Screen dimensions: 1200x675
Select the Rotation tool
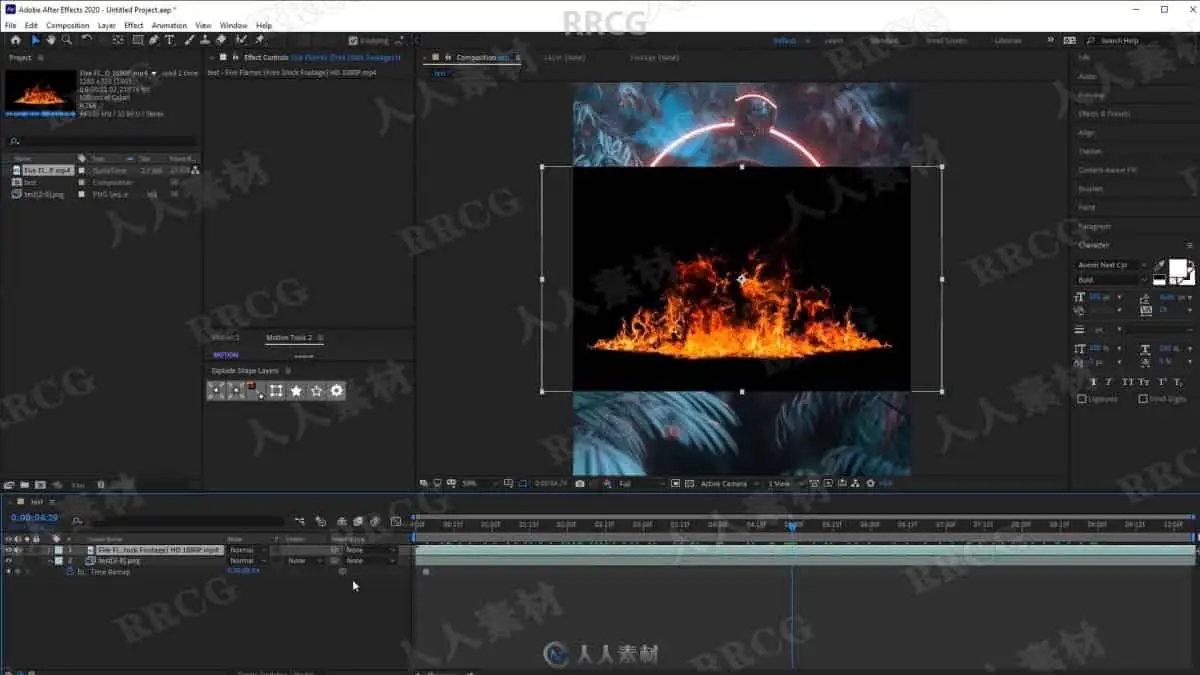(87, 40)
